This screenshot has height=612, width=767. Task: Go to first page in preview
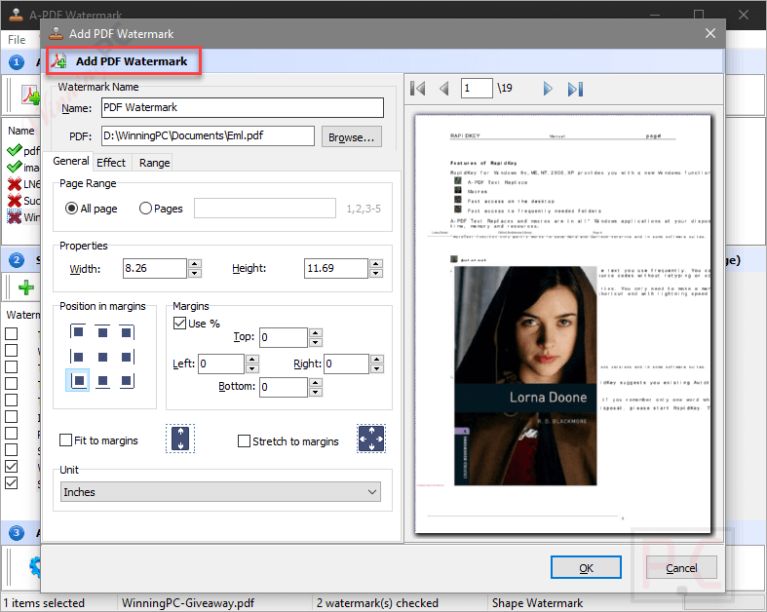(x=417, y=89)
